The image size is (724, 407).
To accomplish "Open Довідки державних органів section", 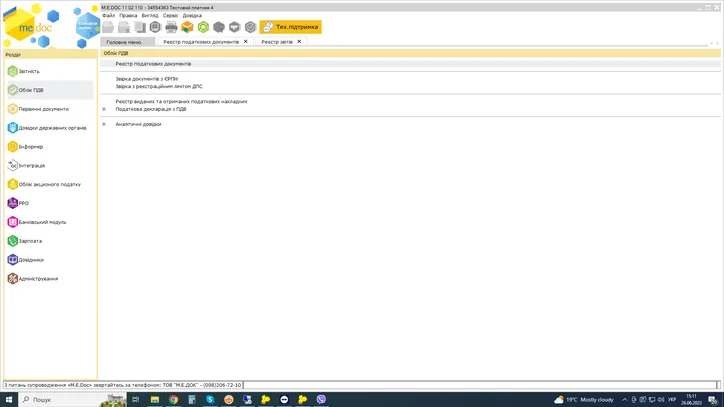I will (13, 128).
